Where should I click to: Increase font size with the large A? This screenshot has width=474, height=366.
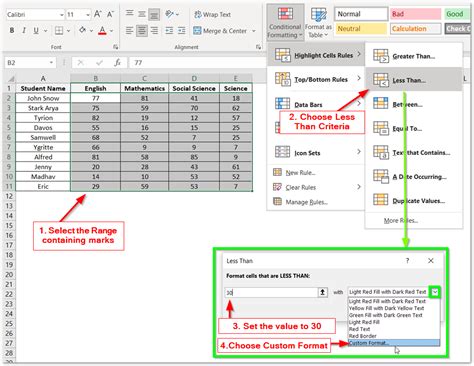[x=98, y=14]
